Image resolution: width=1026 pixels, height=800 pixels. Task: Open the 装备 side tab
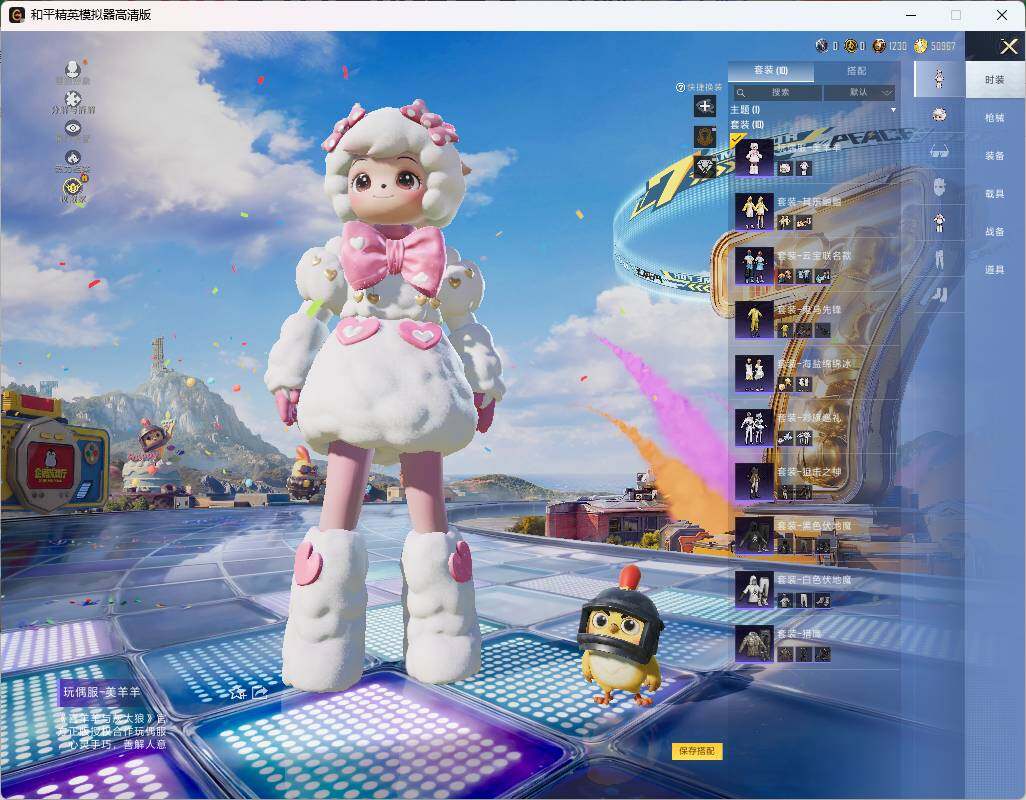[995, 156]
